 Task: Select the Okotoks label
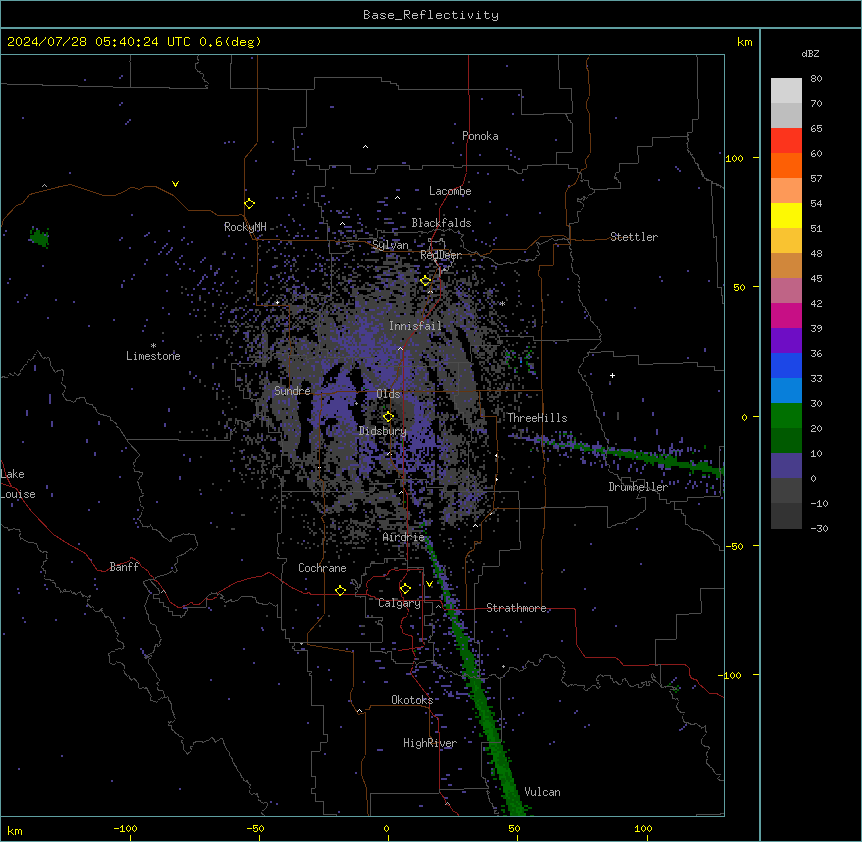coord(412,700)
